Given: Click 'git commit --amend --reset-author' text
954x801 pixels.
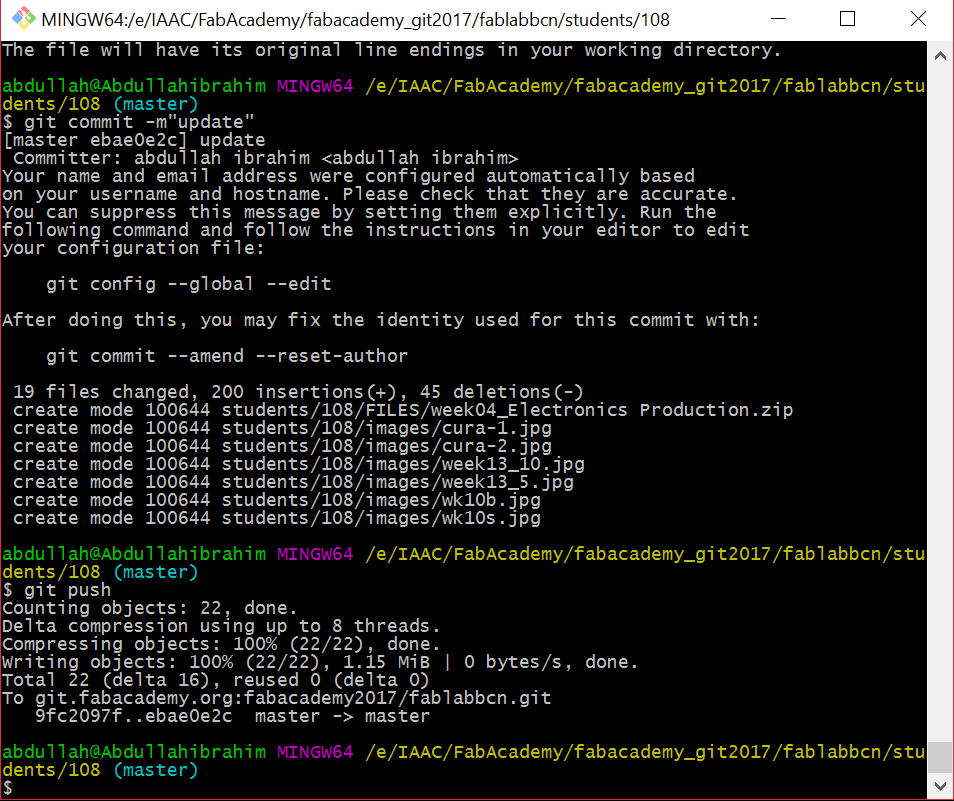Looking at the screenshot, I should tap(227, 356).
